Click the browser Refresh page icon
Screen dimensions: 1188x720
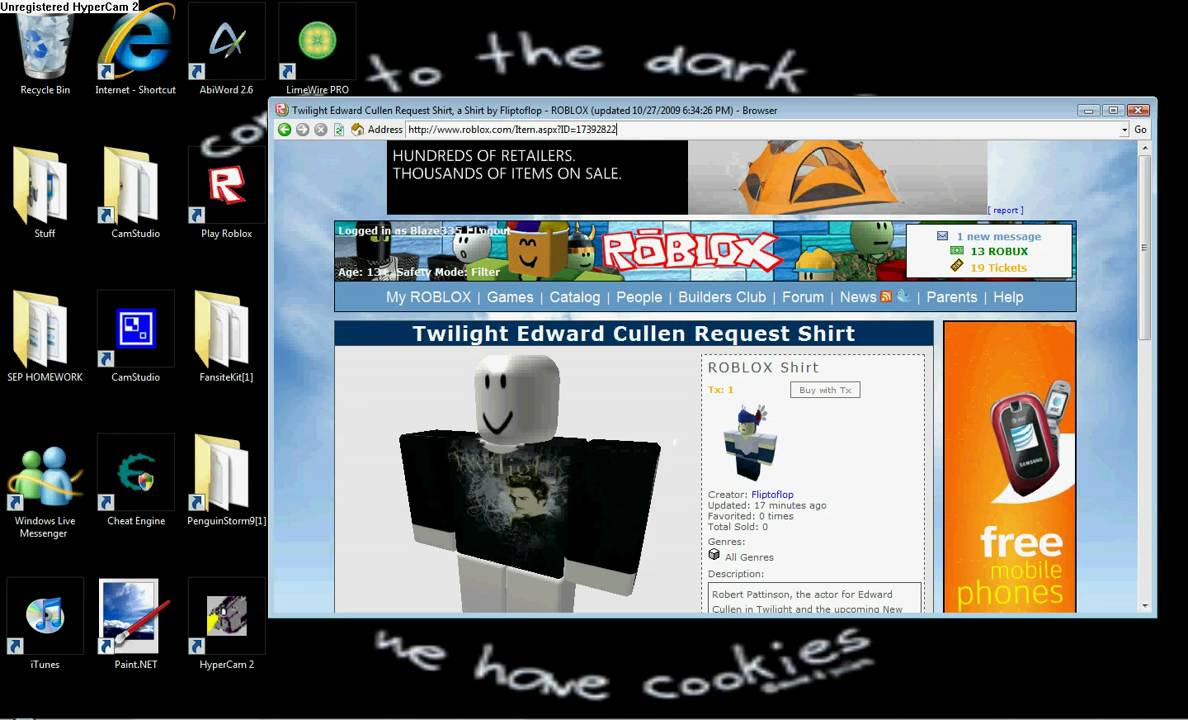[339, 130]
